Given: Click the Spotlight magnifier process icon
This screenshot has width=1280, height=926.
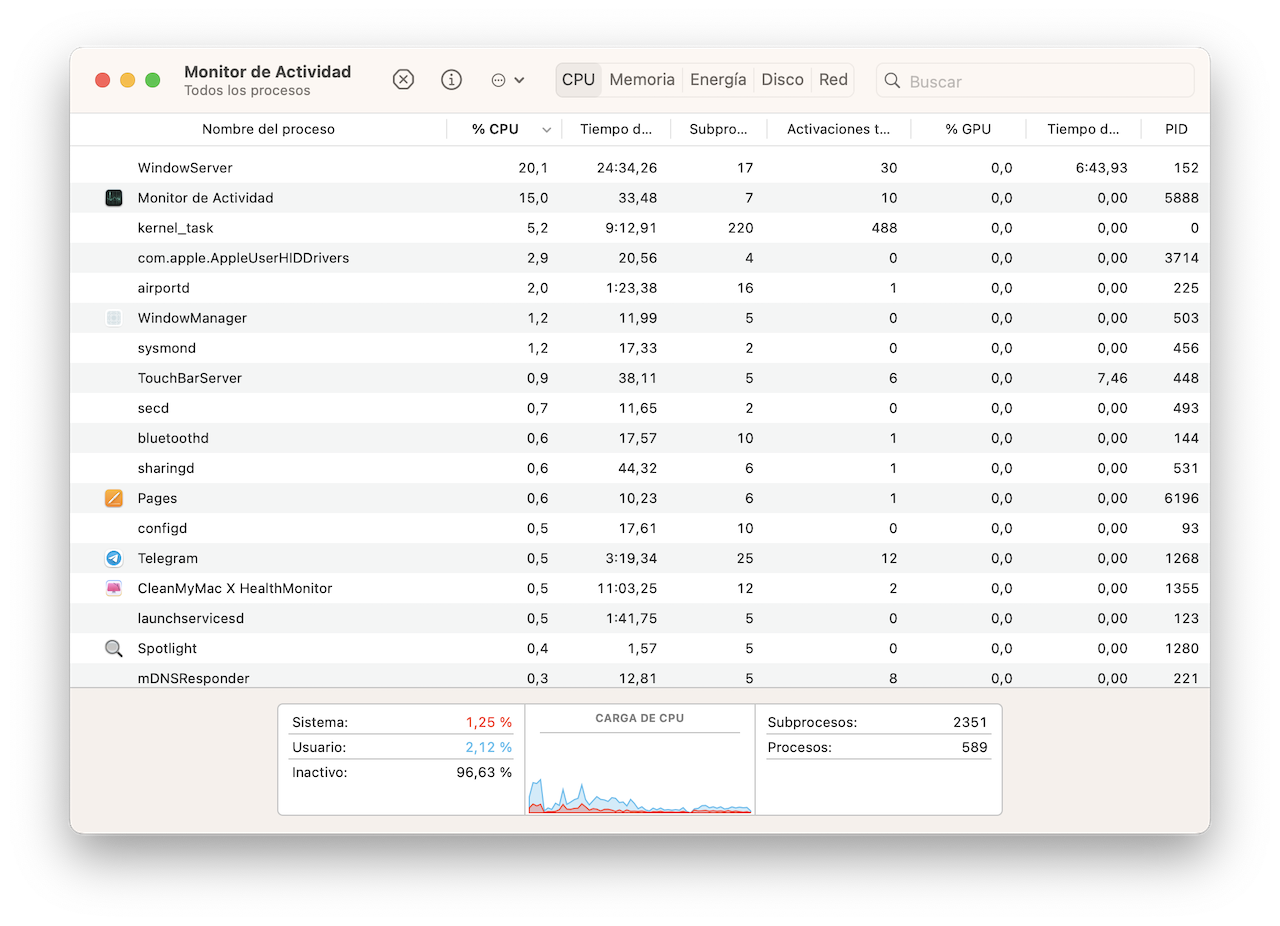Looking at the screenshot, I should point(114,648).
